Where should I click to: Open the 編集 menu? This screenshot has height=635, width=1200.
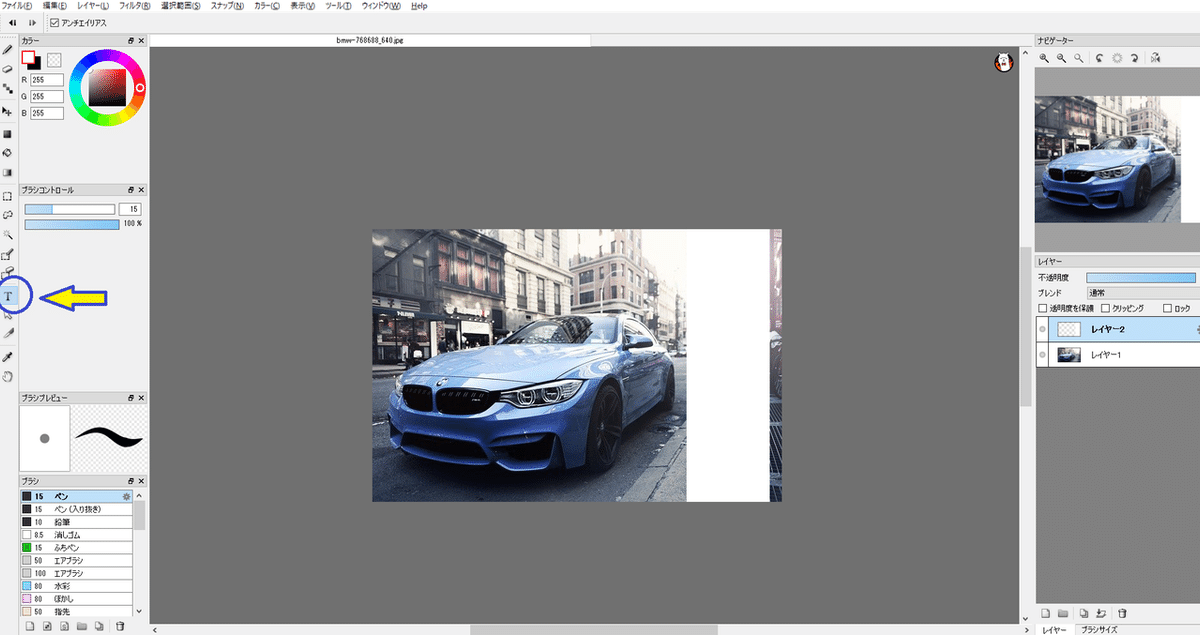click(55, 6)
